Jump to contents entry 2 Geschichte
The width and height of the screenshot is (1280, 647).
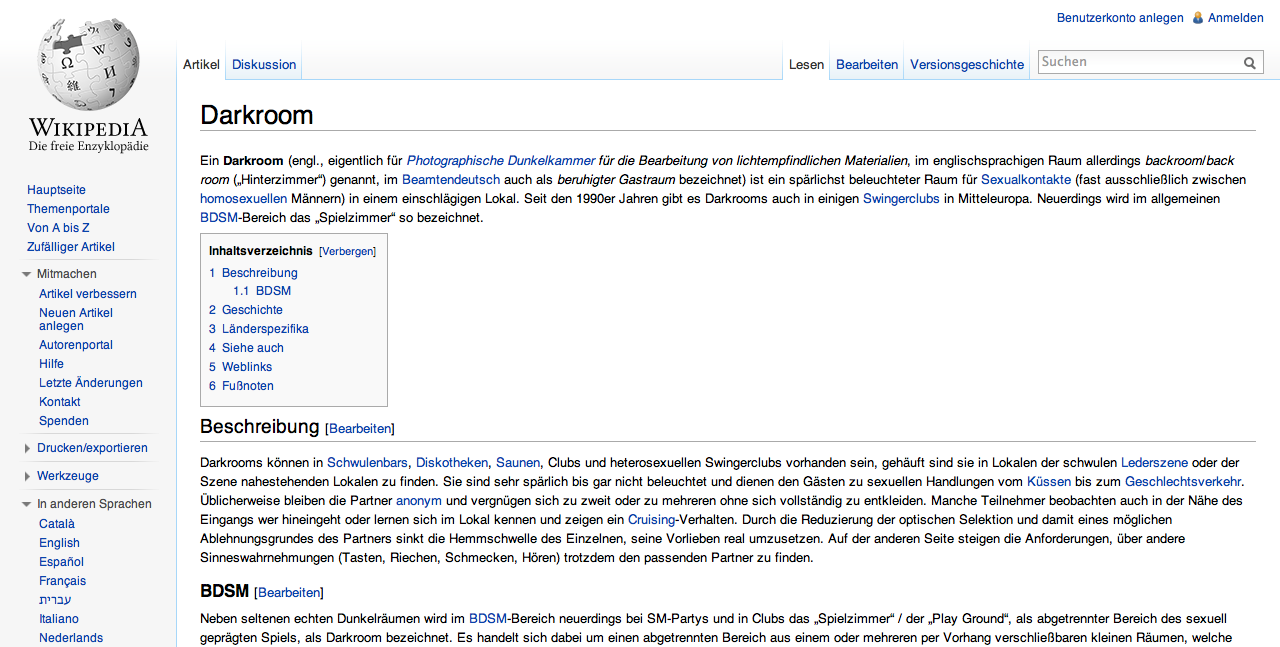246,310
